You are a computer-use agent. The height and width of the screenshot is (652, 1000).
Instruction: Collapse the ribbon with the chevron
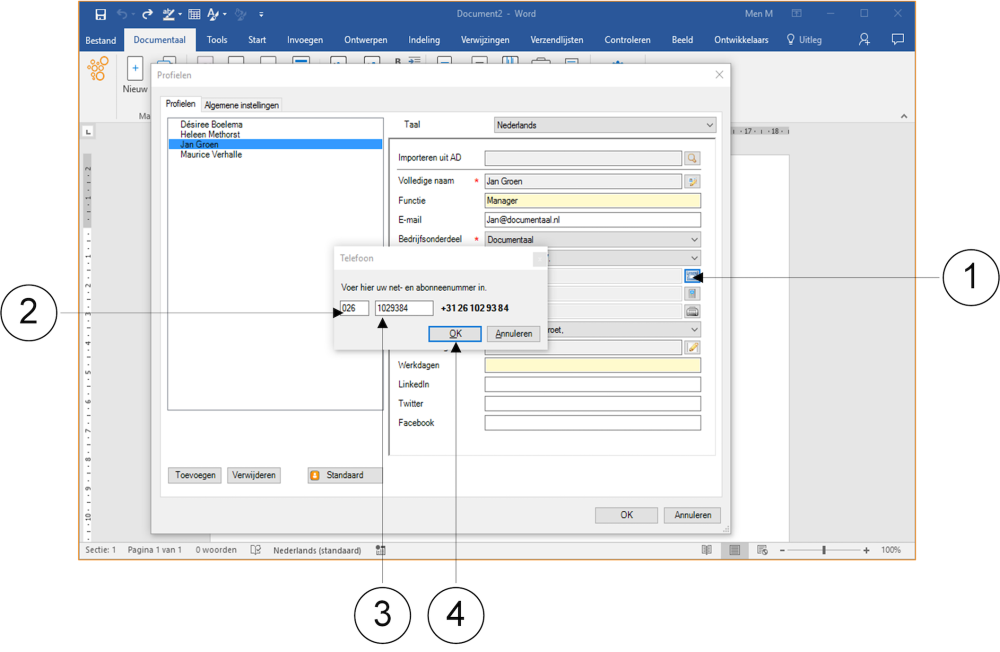point(904,116)
